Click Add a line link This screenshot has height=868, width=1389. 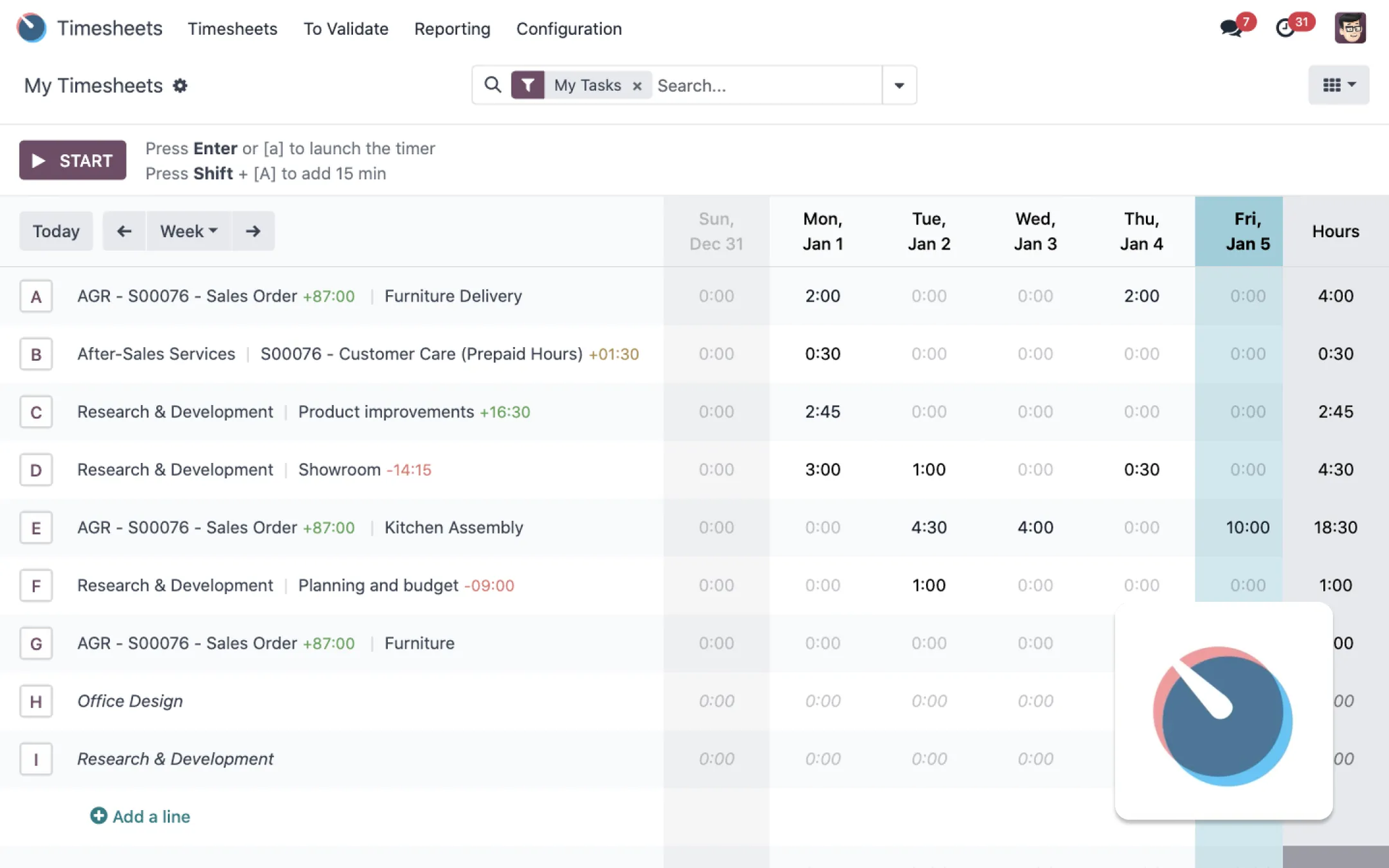tap(140, 817)
